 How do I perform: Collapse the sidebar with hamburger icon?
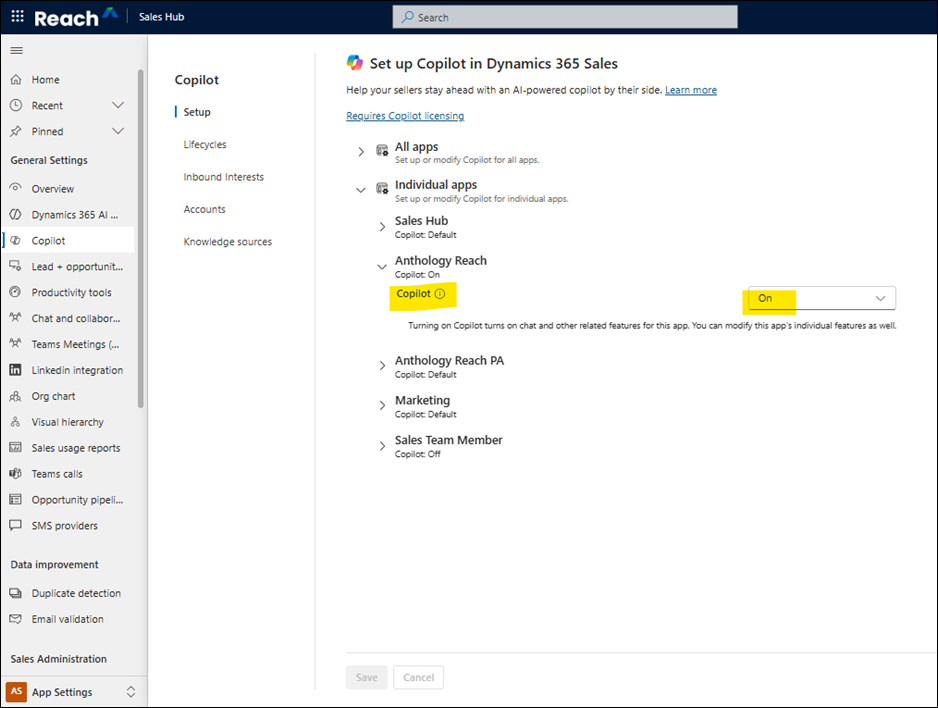tap(17, 51)
